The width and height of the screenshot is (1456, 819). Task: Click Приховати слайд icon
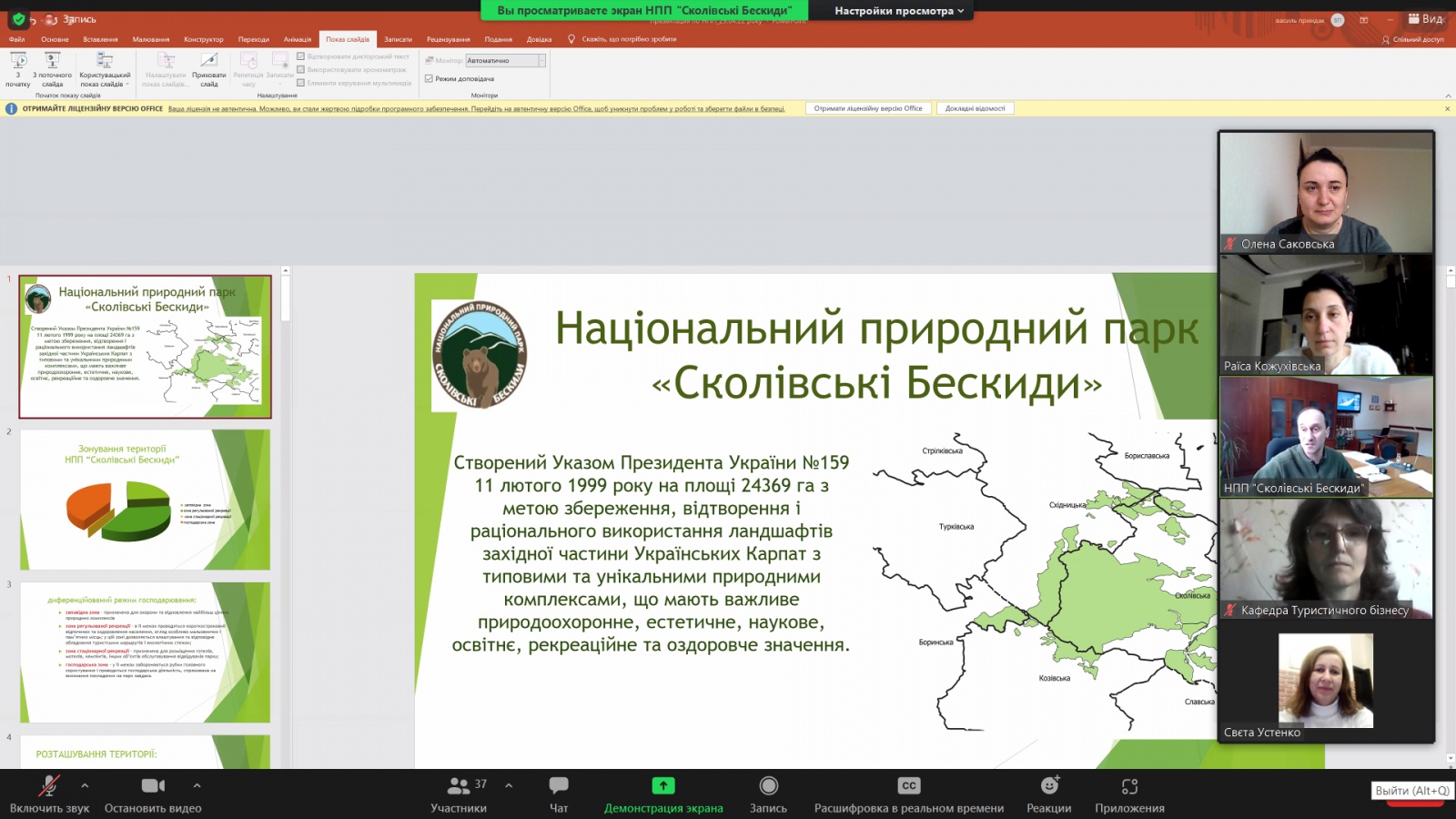tap(209, 69)
